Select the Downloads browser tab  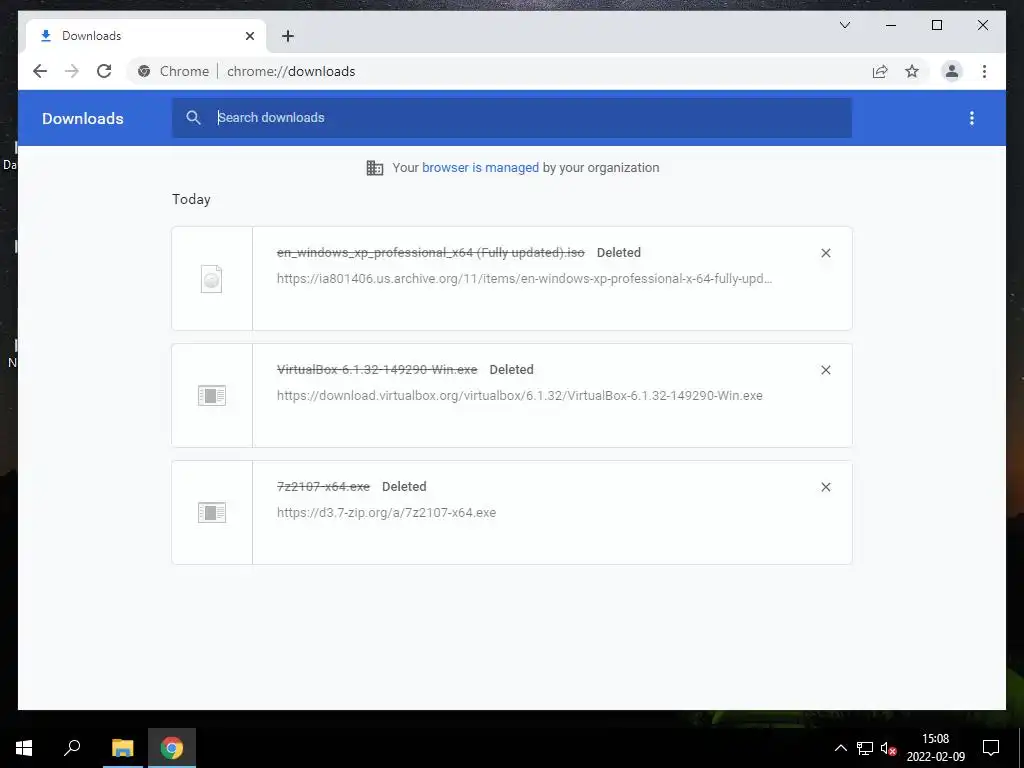click(x=146, y=36)
